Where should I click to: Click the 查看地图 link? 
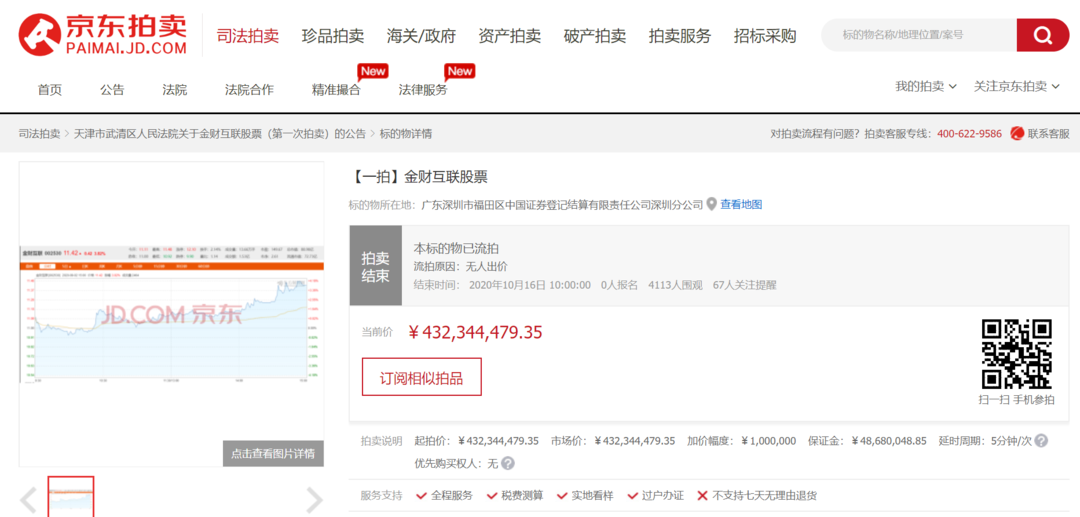[741, 204]
